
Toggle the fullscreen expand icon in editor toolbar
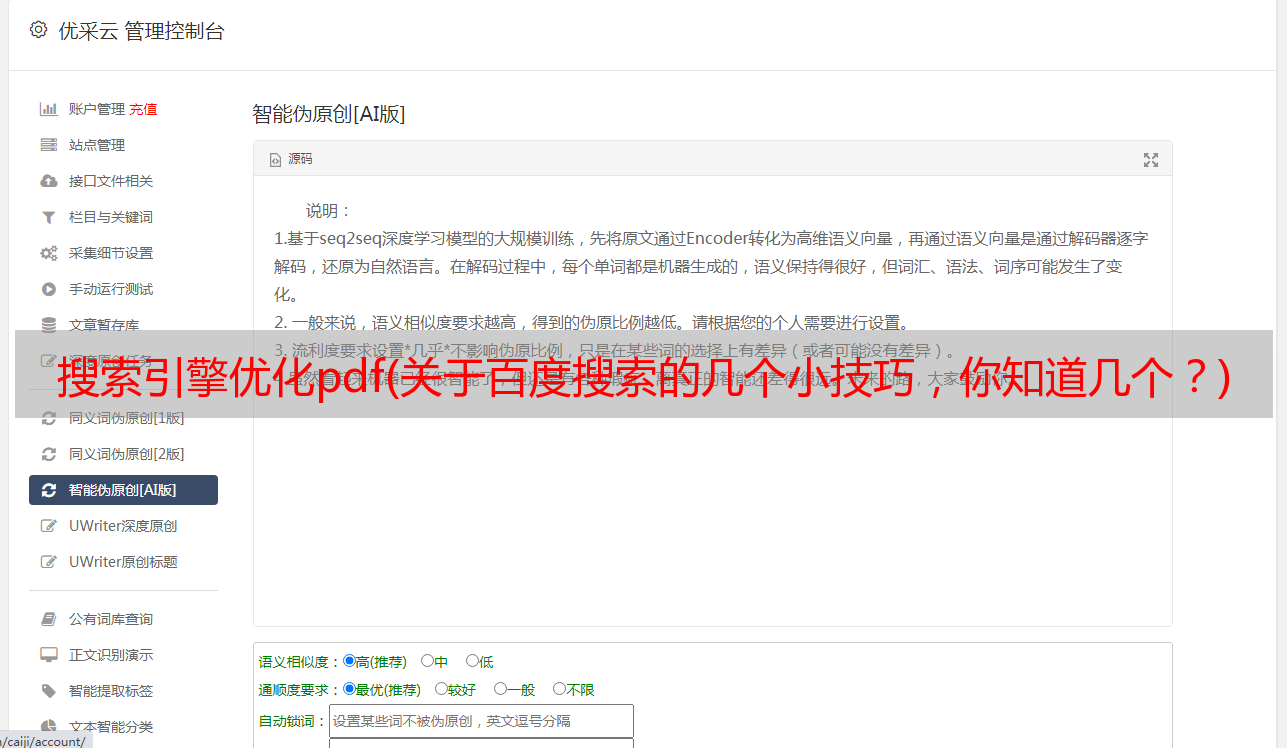click(1151, 160)
